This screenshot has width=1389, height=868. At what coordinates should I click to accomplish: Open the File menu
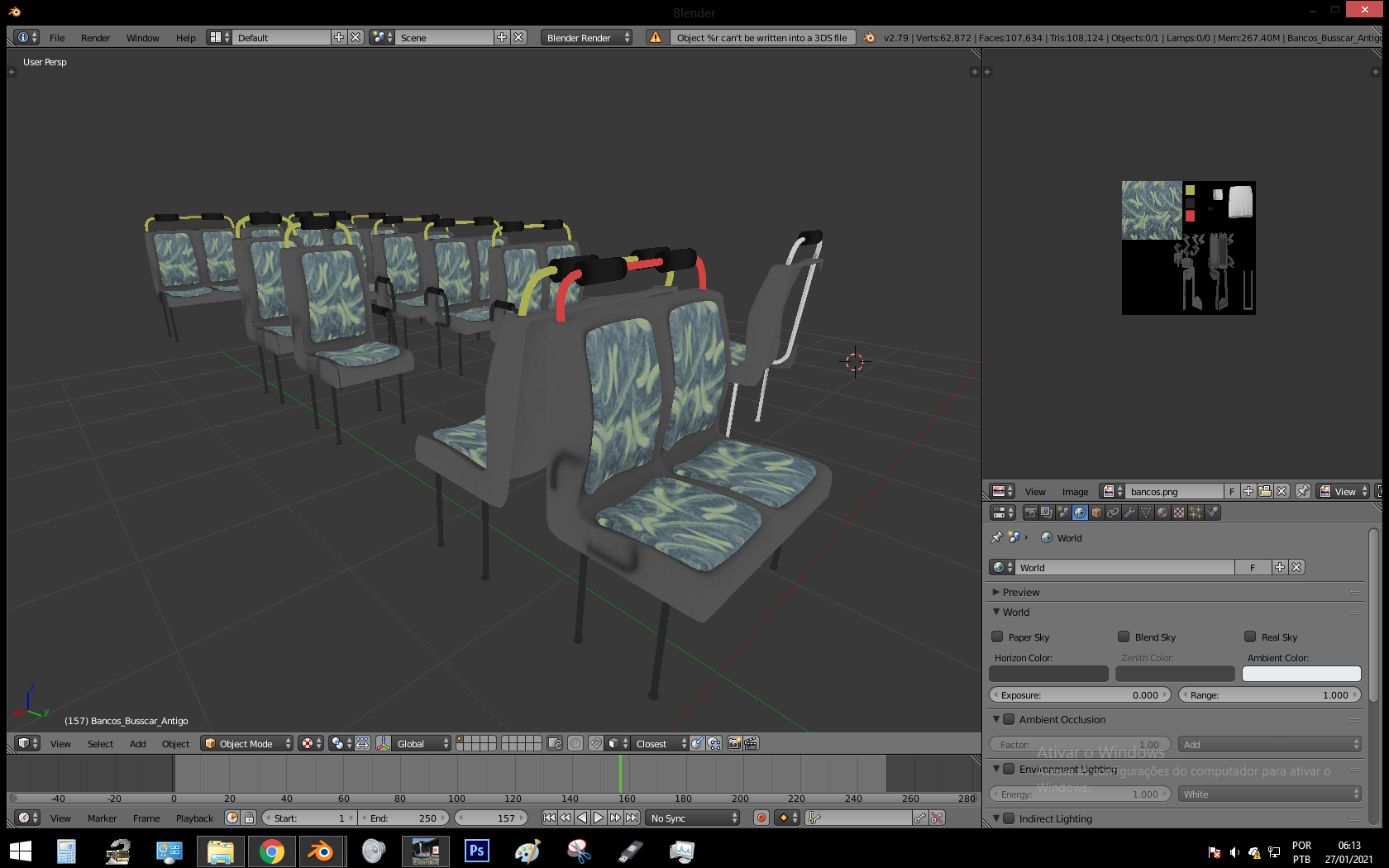(x=57, y=38)
